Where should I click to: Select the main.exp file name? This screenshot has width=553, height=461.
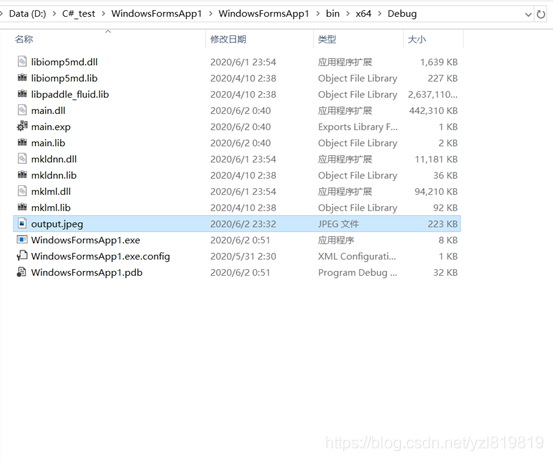[x=51, y=127]
